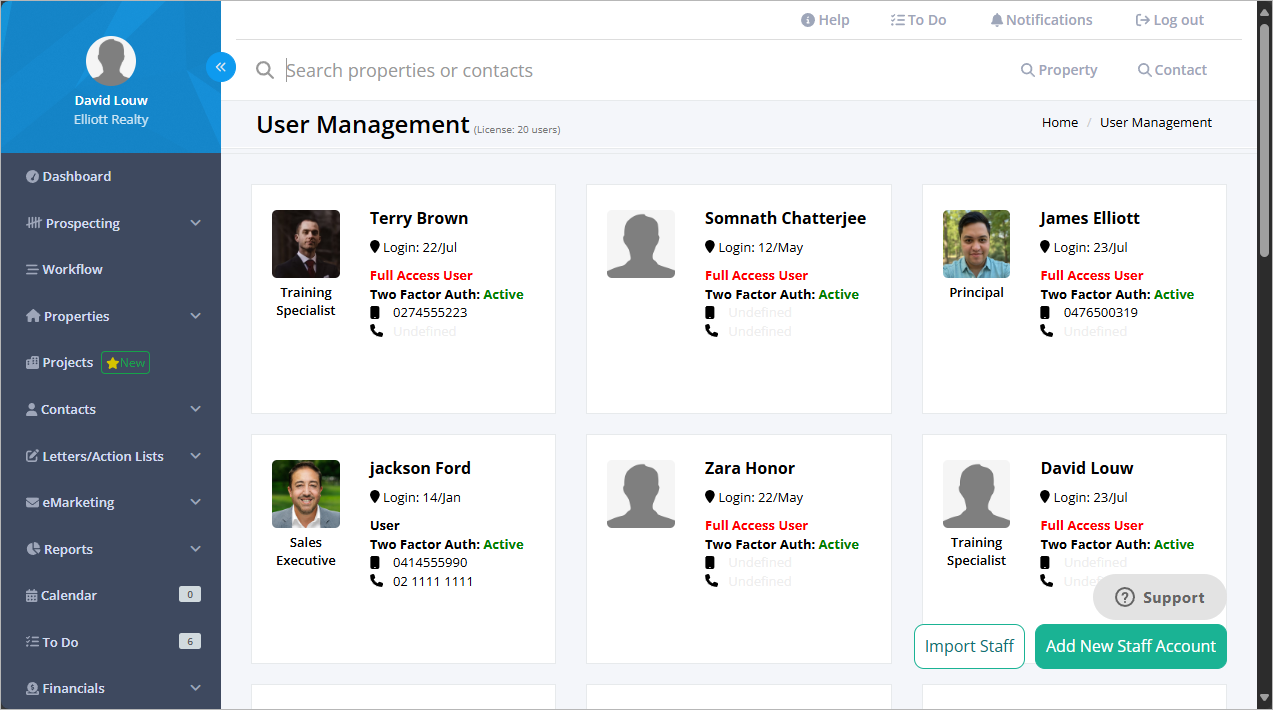Open To Do in the top bar

point(918,20)
